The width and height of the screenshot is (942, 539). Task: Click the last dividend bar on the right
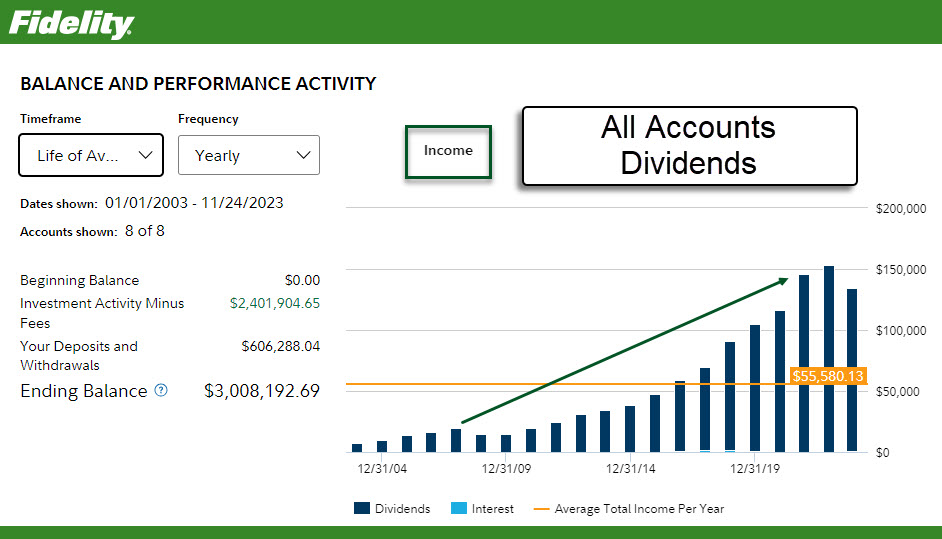click(x=852, y=370)
